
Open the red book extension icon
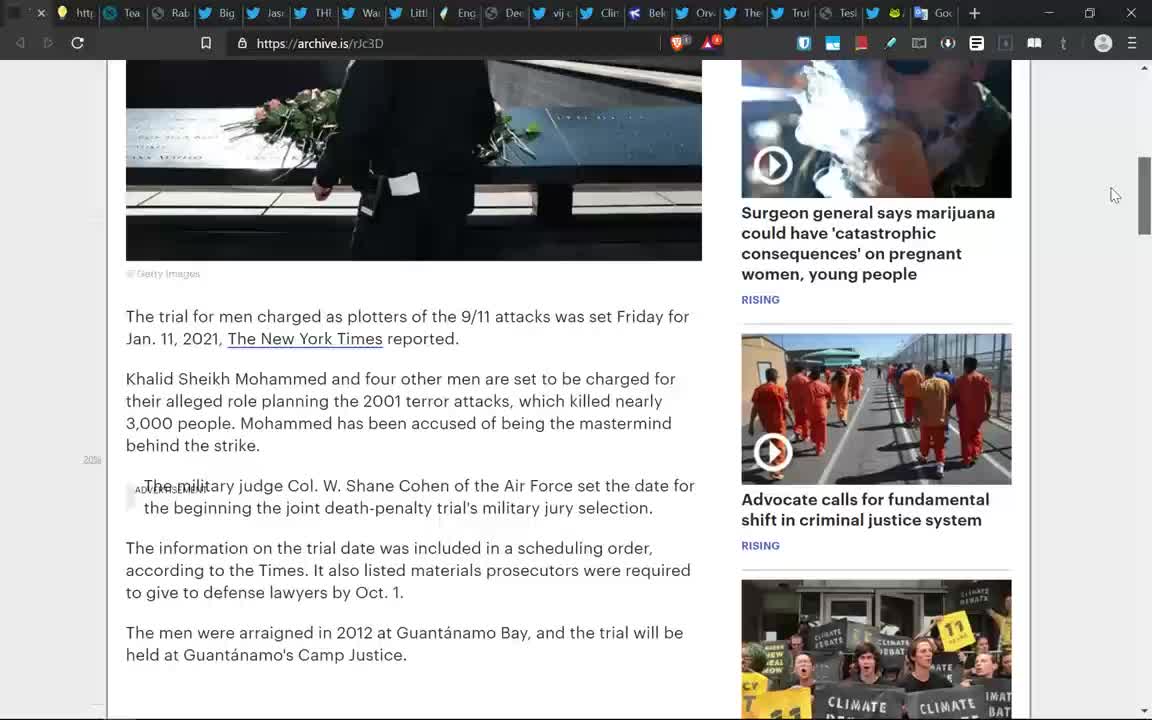861,43
